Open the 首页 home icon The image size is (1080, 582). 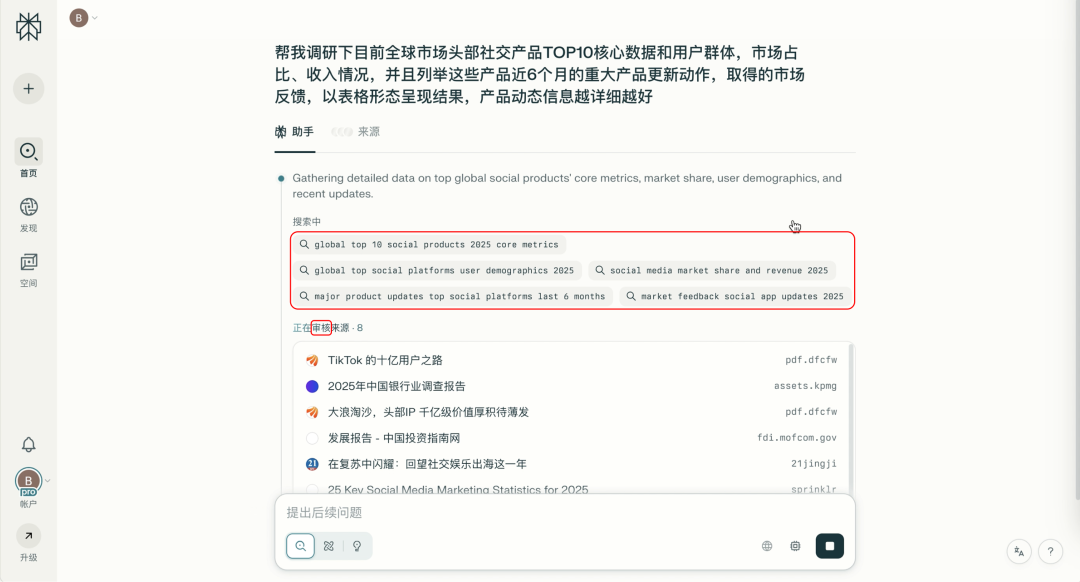28,152
